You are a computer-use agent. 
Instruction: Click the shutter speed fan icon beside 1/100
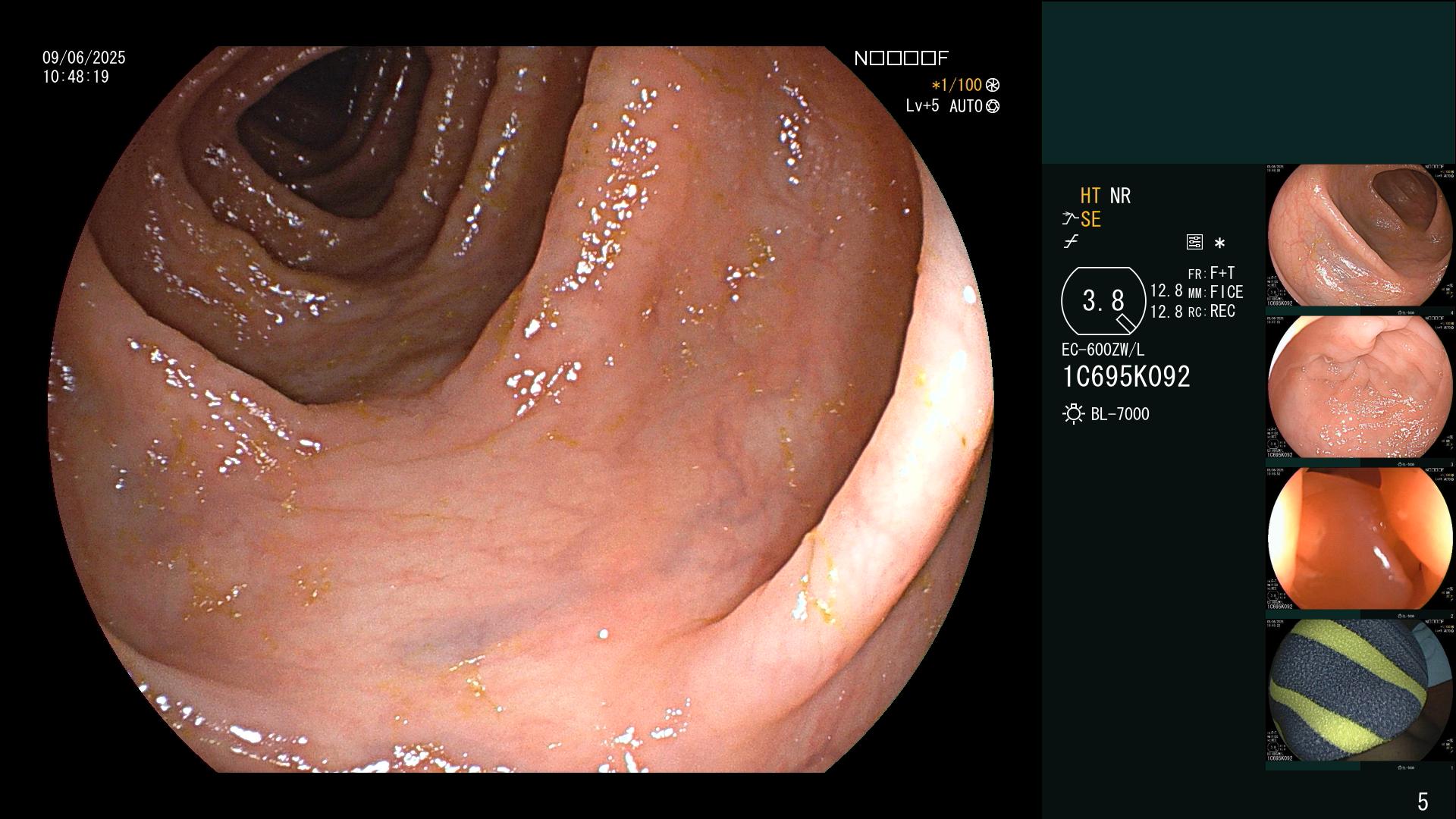993,86
